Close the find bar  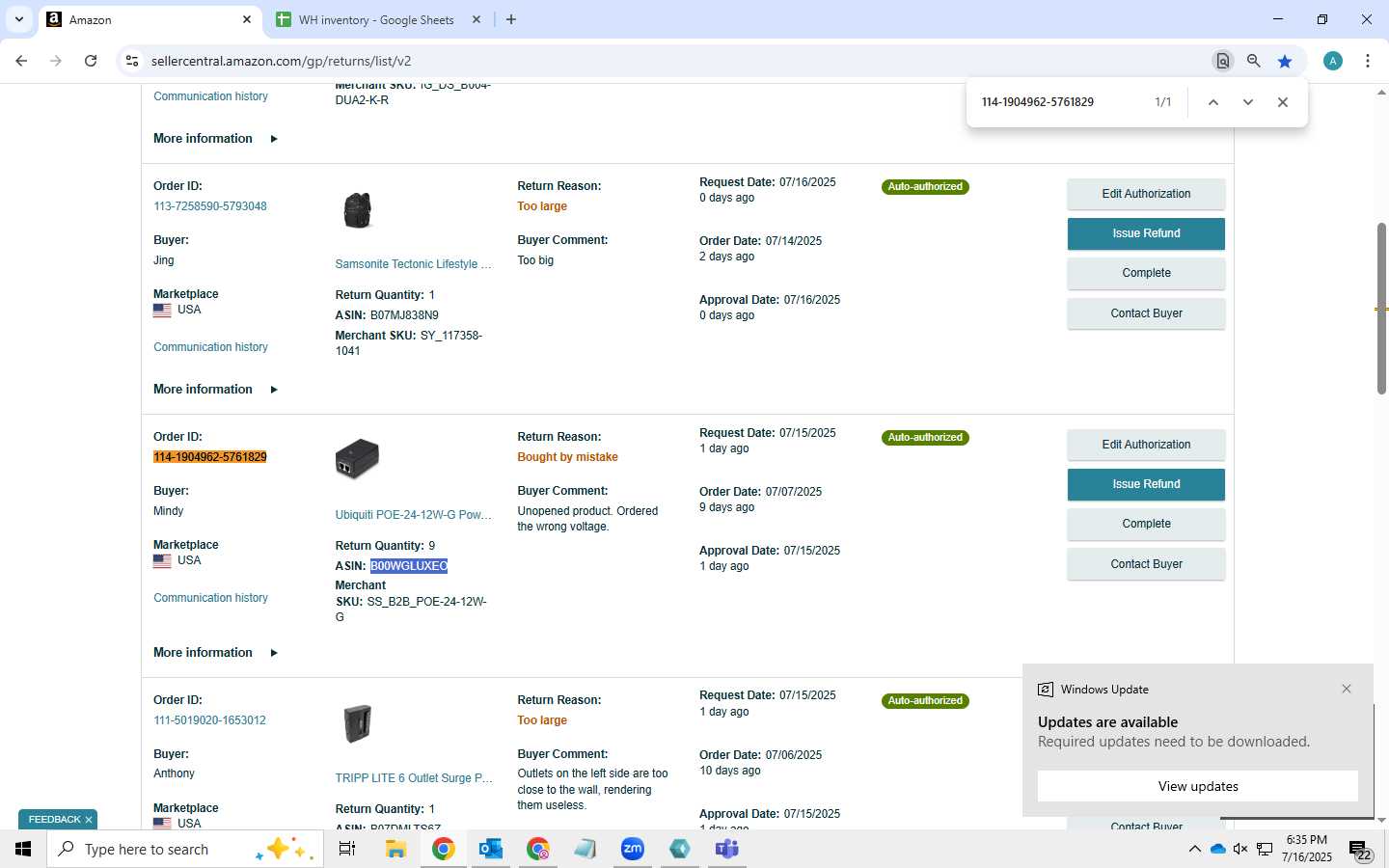pos(1283,102)
